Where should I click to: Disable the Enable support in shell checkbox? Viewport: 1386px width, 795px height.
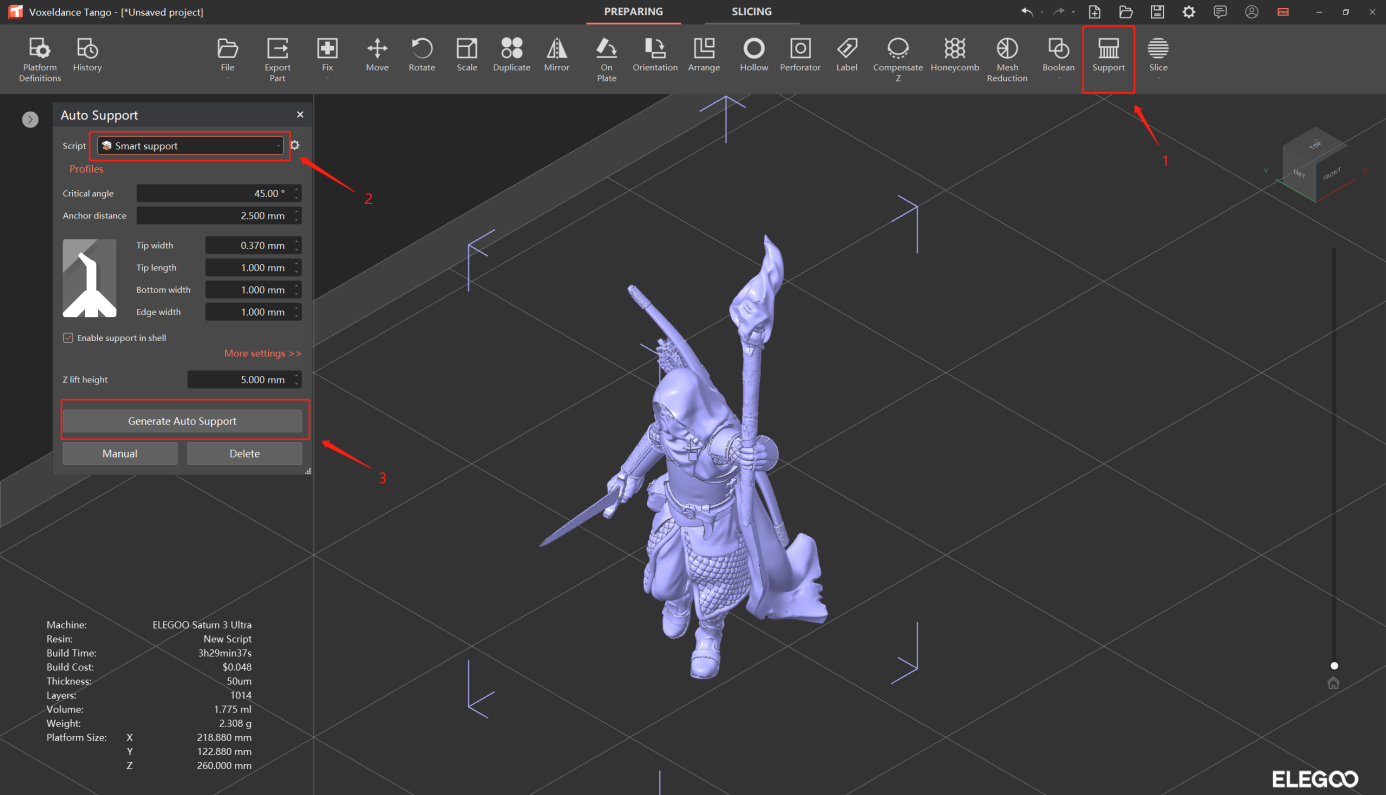click(x=68, y=337)
